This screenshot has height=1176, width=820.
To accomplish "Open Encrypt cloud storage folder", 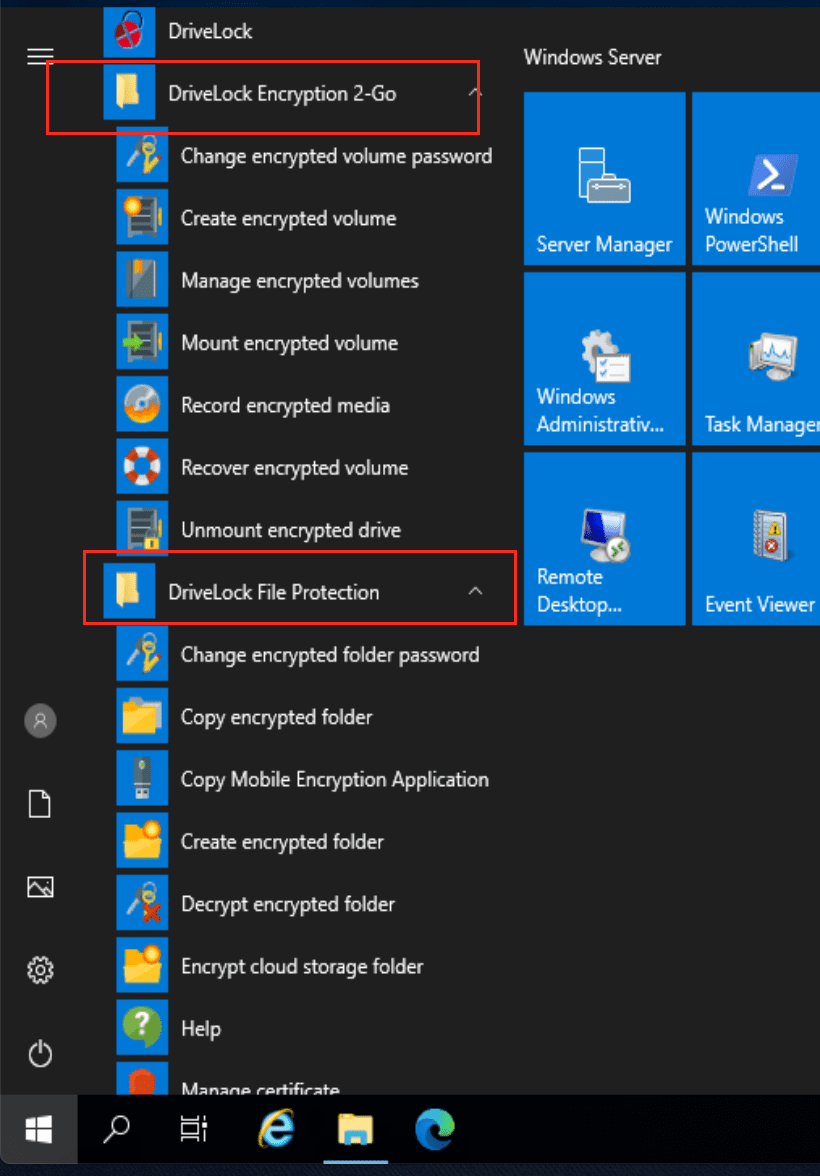I will tap(301, 967).
